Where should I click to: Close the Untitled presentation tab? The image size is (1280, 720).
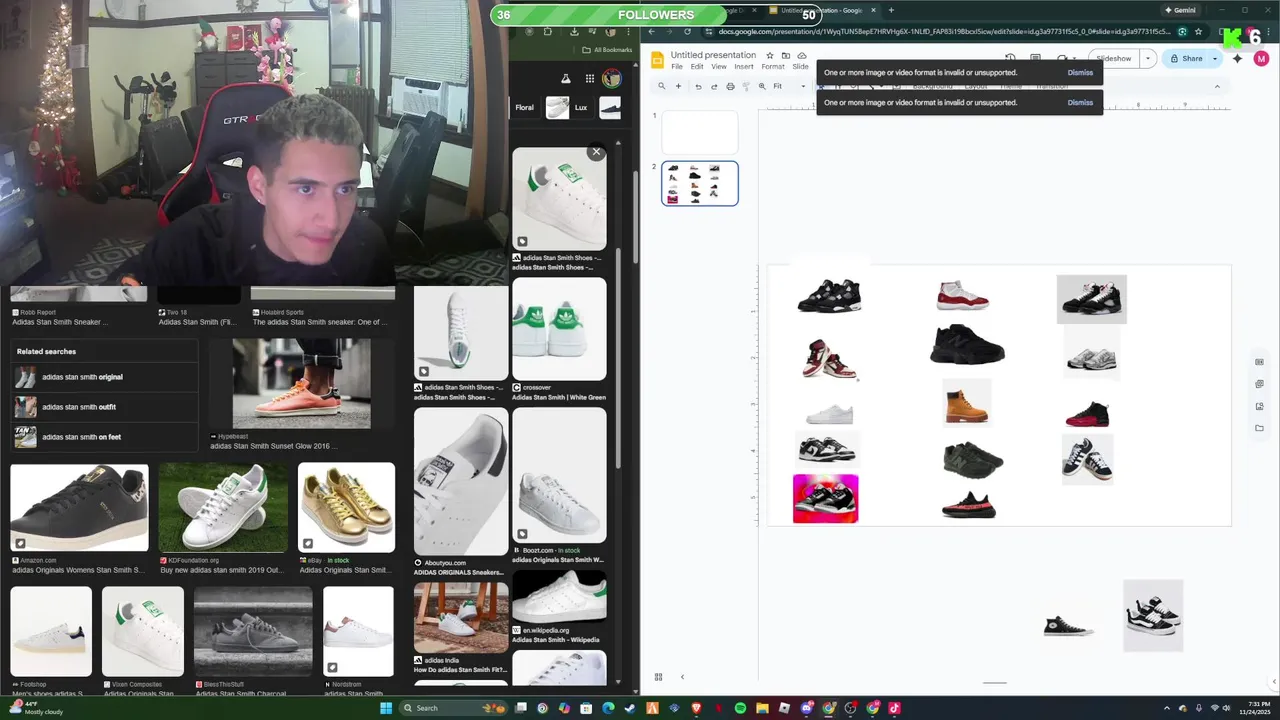(873, 10)
